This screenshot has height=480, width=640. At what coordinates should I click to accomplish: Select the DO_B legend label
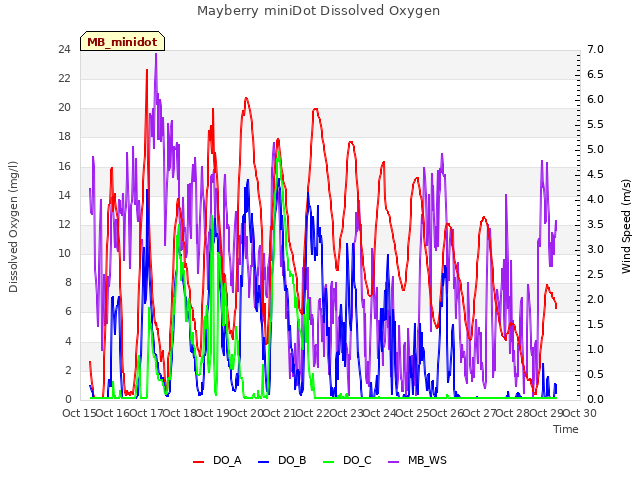292,460
